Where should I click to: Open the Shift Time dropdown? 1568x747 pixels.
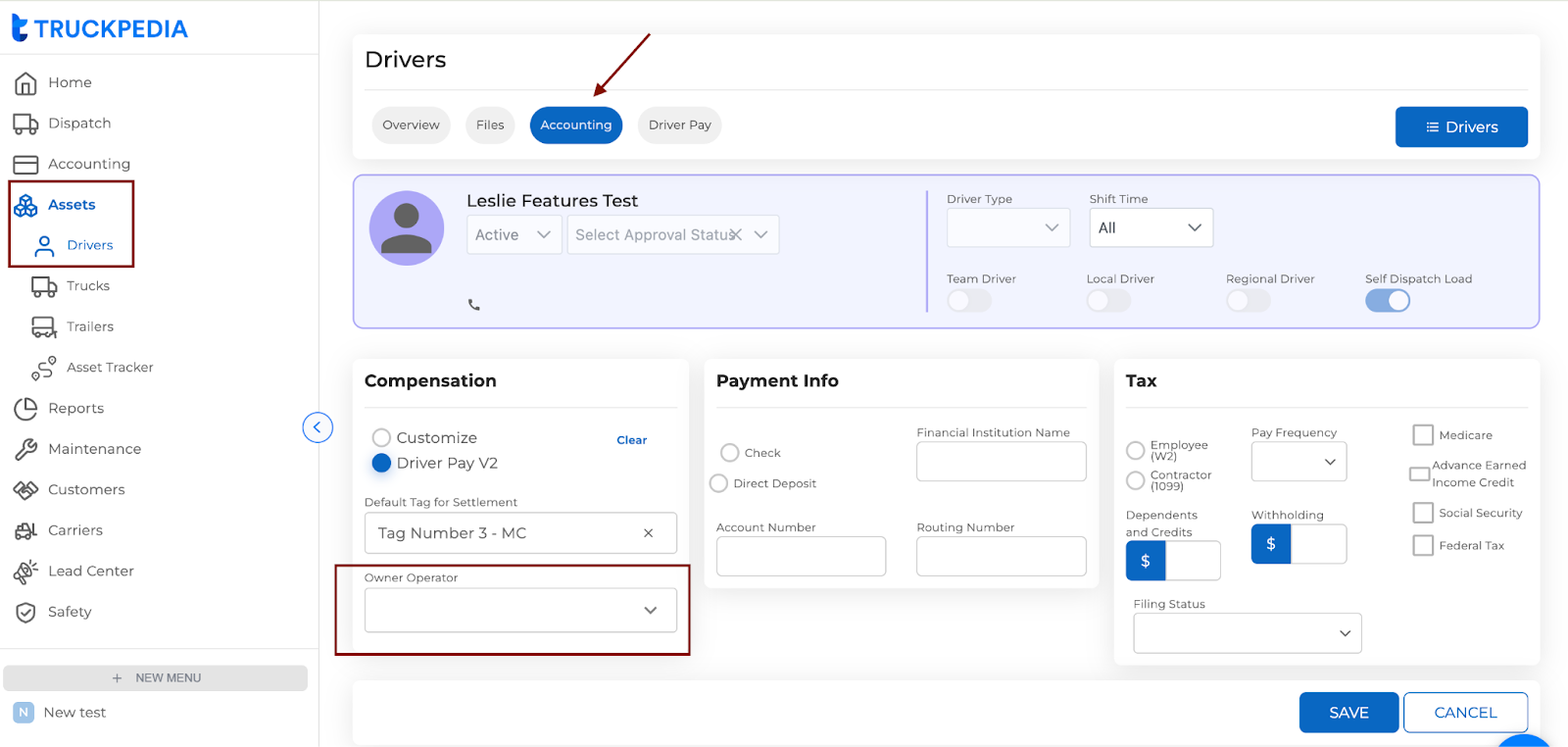point(1151,228)
